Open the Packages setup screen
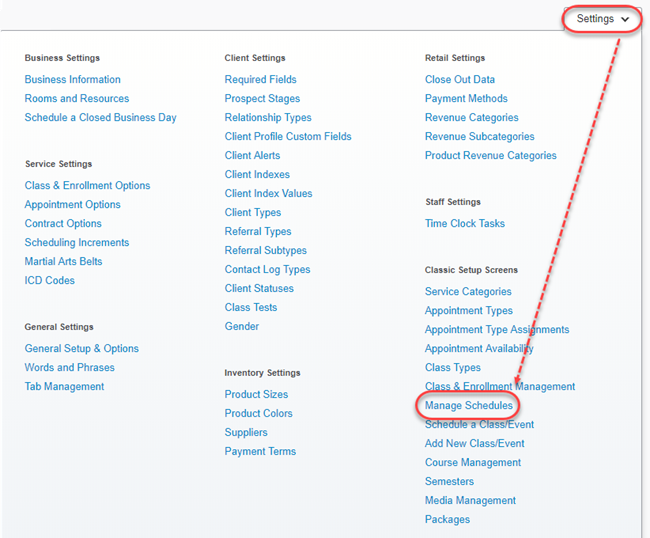Image resolution: width=650 pixels, height=538 pixels. 446,520
